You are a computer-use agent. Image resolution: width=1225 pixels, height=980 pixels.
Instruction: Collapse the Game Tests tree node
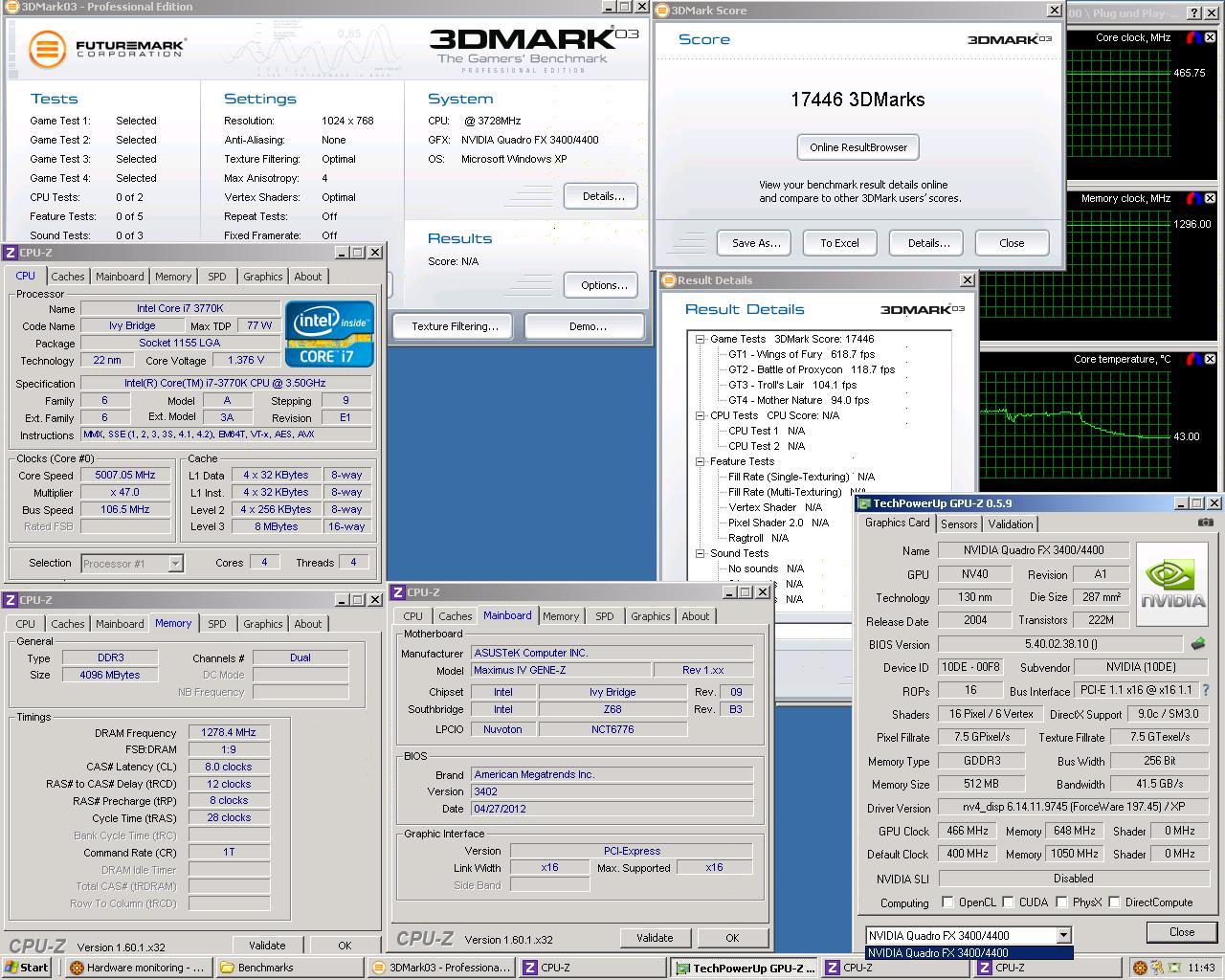[x=700, y=339]
